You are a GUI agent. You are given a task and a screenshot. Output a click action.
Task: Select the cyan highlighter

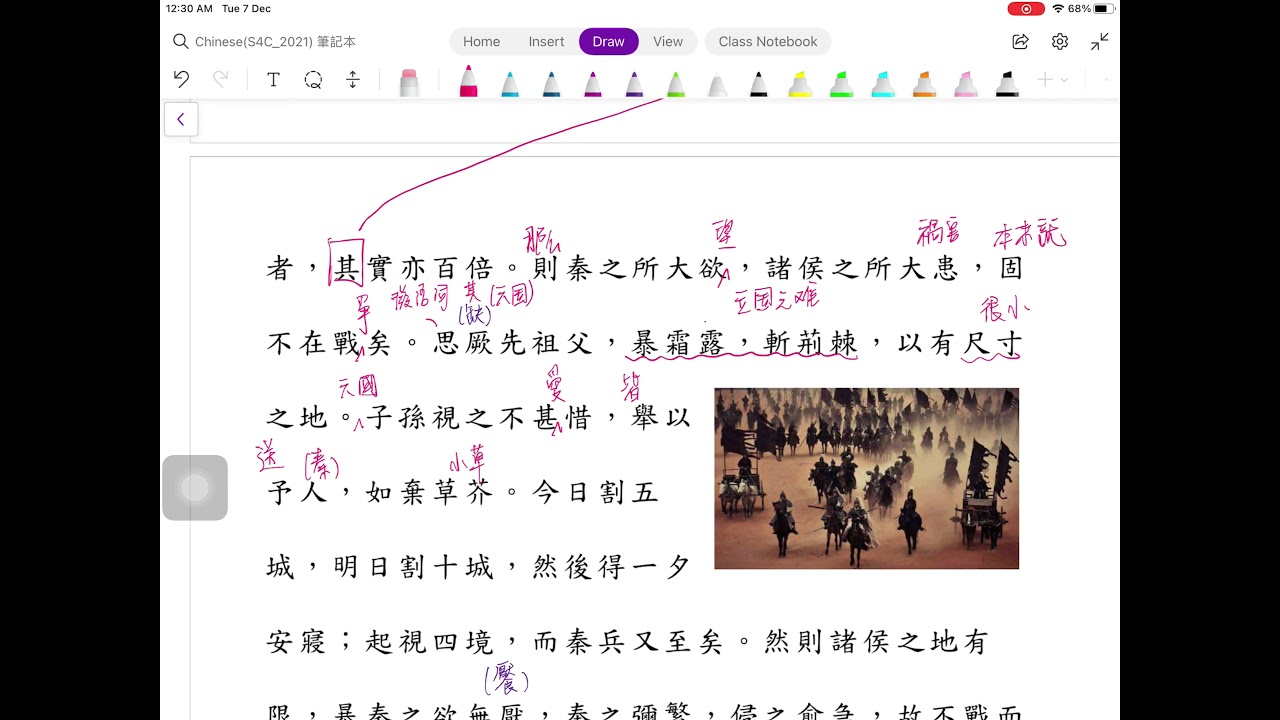[x=883, y=84]
